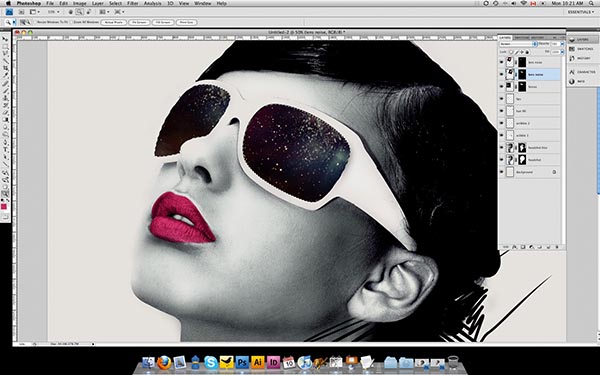
Task: Open Spotlight search in menu bar
Action: [592, 3]
